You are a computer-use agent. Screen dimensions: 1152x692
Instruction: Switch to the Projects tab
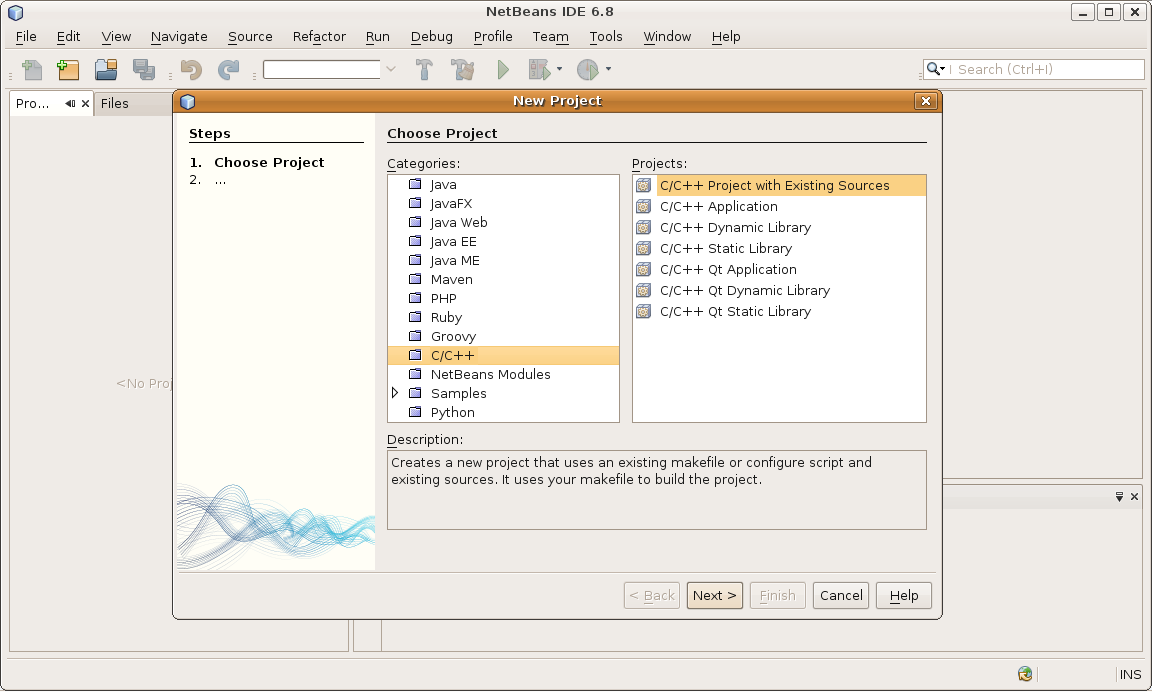pyautogui.click(x=33, y=104)
